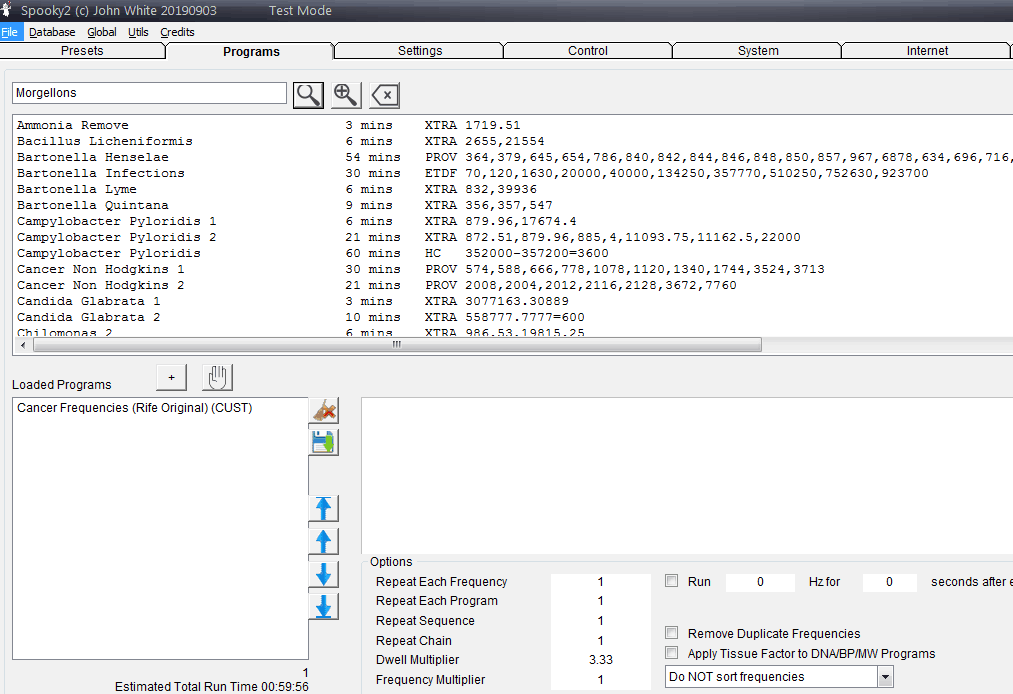Click the magnifier search button

(308, 95)
